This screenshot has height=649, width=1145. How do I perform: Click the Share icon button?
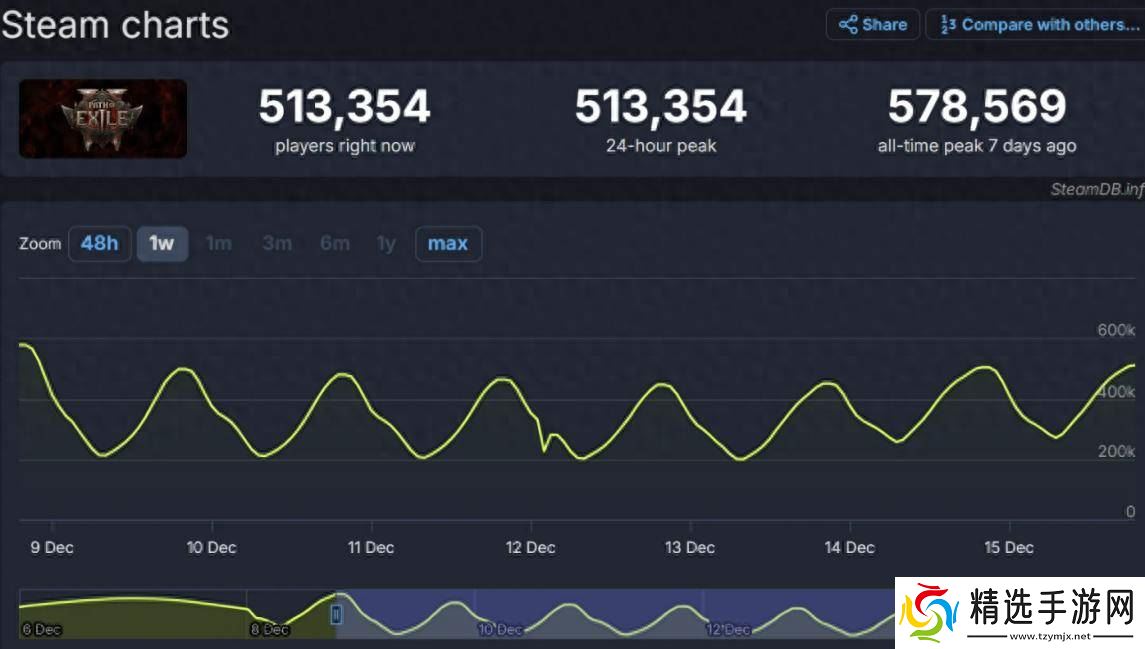pos(872,25)
